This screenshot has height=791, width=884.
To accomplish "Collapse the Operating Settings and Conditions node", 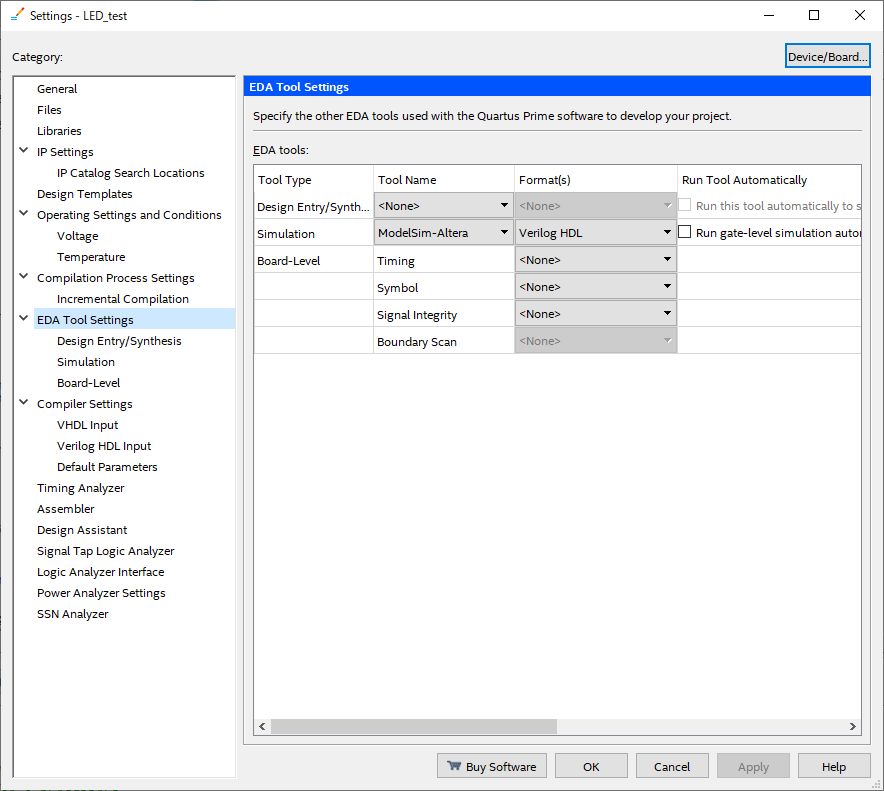I will pos(24,215).
